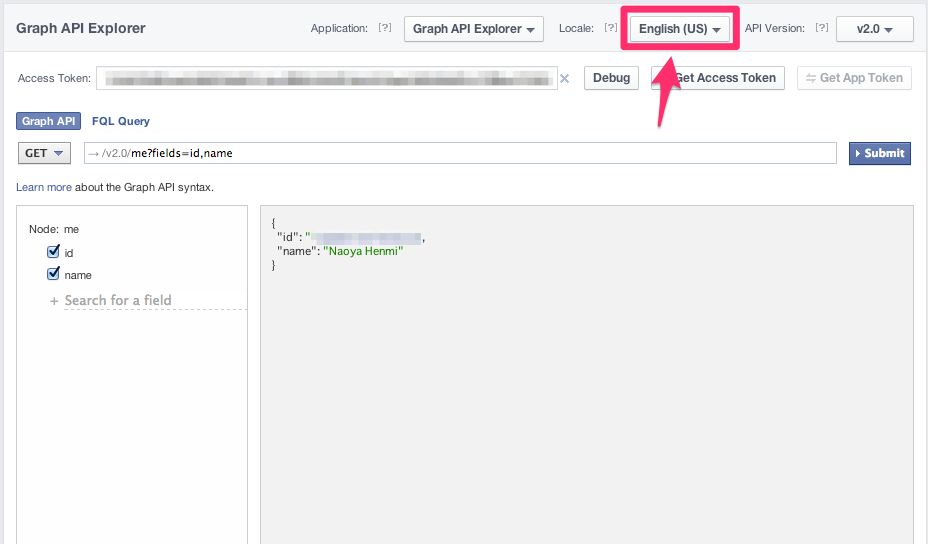Focus the Access Token input field

coord(327,78)
